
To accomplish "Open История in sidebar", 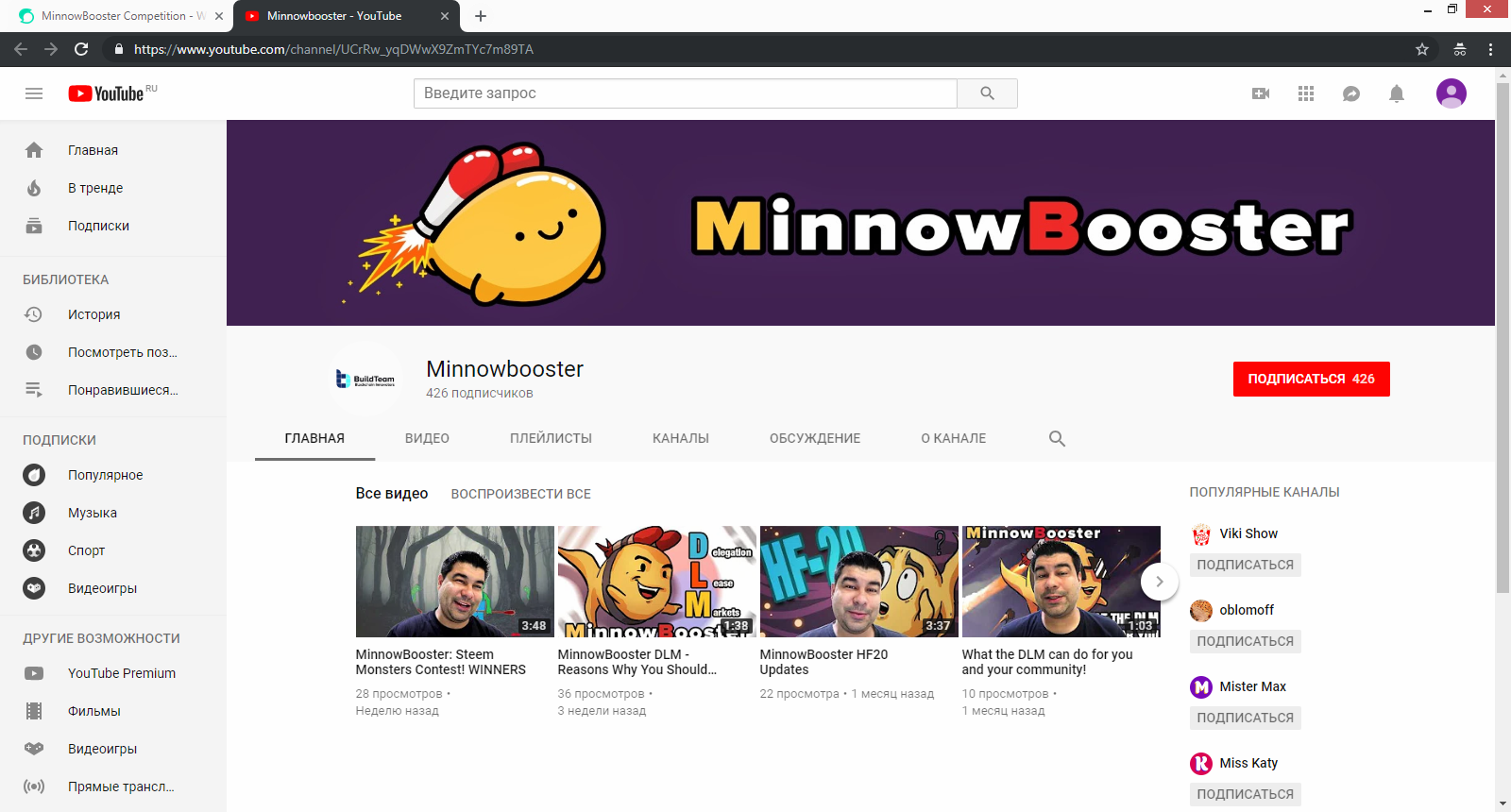I will [x=113, y=314].
